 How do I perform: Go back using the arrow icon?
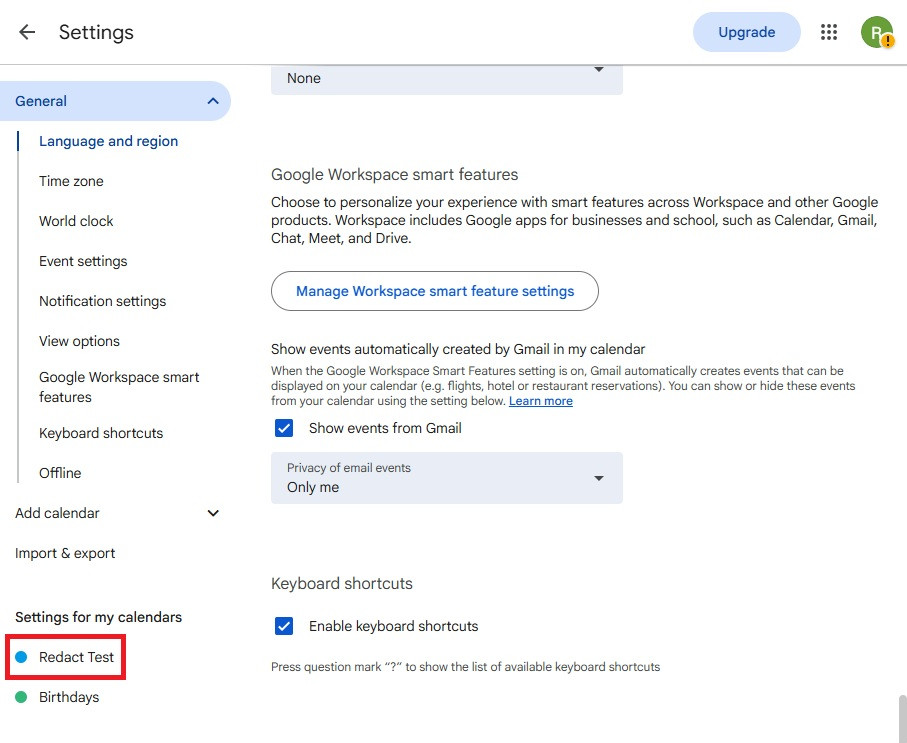27,32
